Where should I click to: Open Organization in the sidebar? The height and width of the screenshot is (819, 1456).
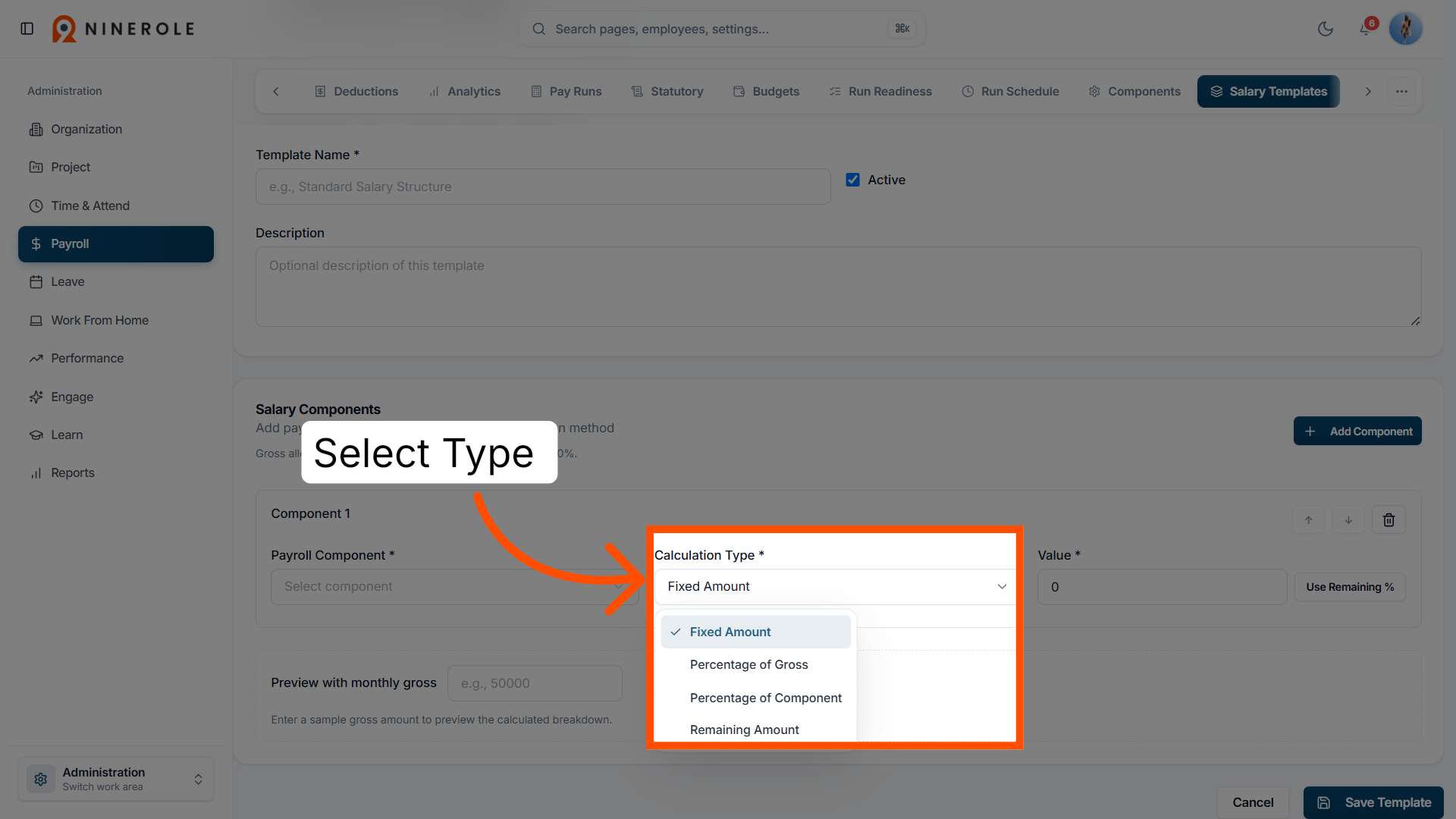116,130
